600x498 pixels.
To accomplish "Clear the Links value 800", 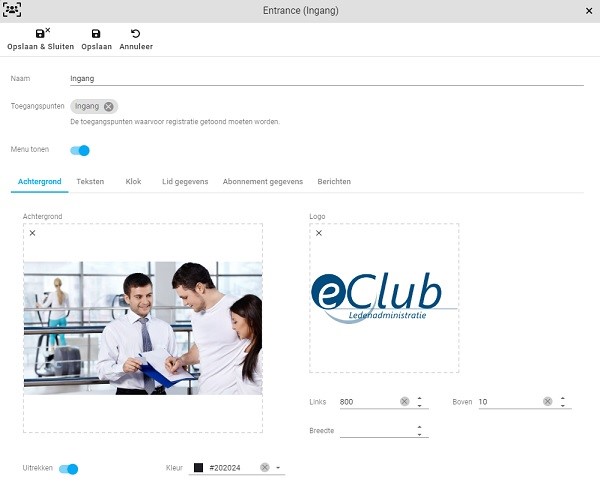I will pyautogui.click(x=404, y=401).
